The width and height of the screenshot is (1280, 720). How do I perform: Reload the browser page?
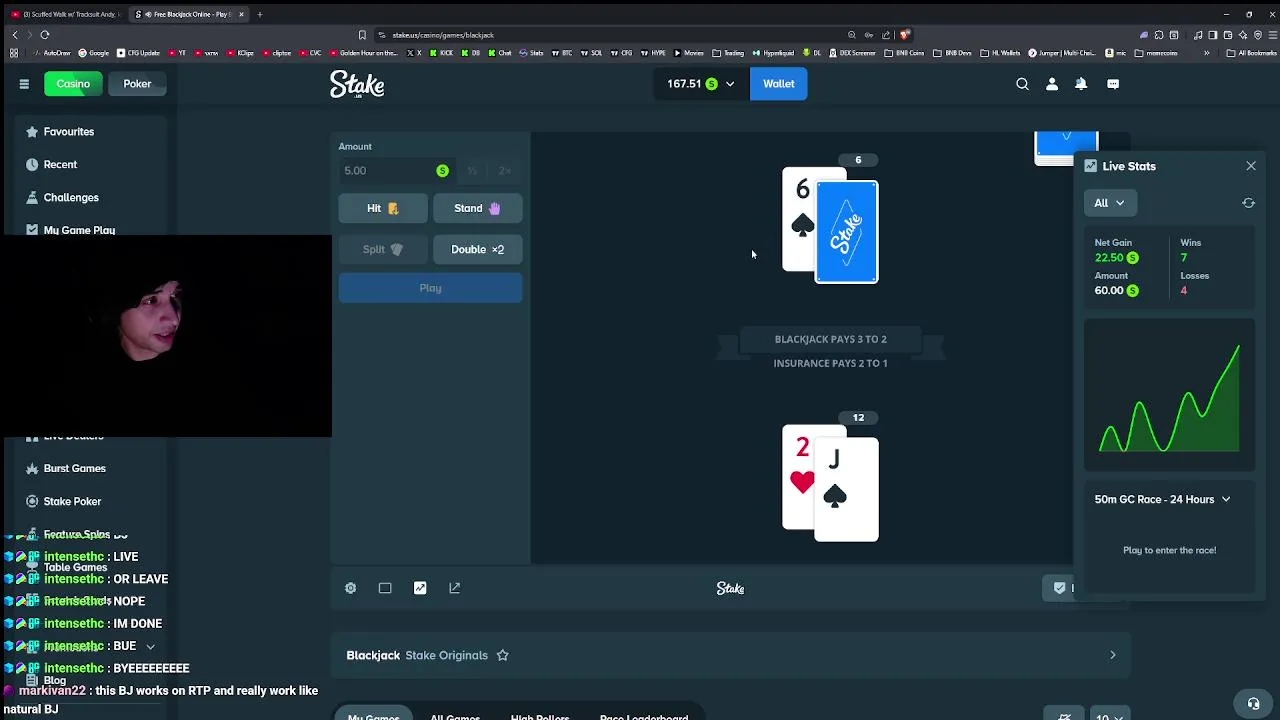click(x=44, y=34)
